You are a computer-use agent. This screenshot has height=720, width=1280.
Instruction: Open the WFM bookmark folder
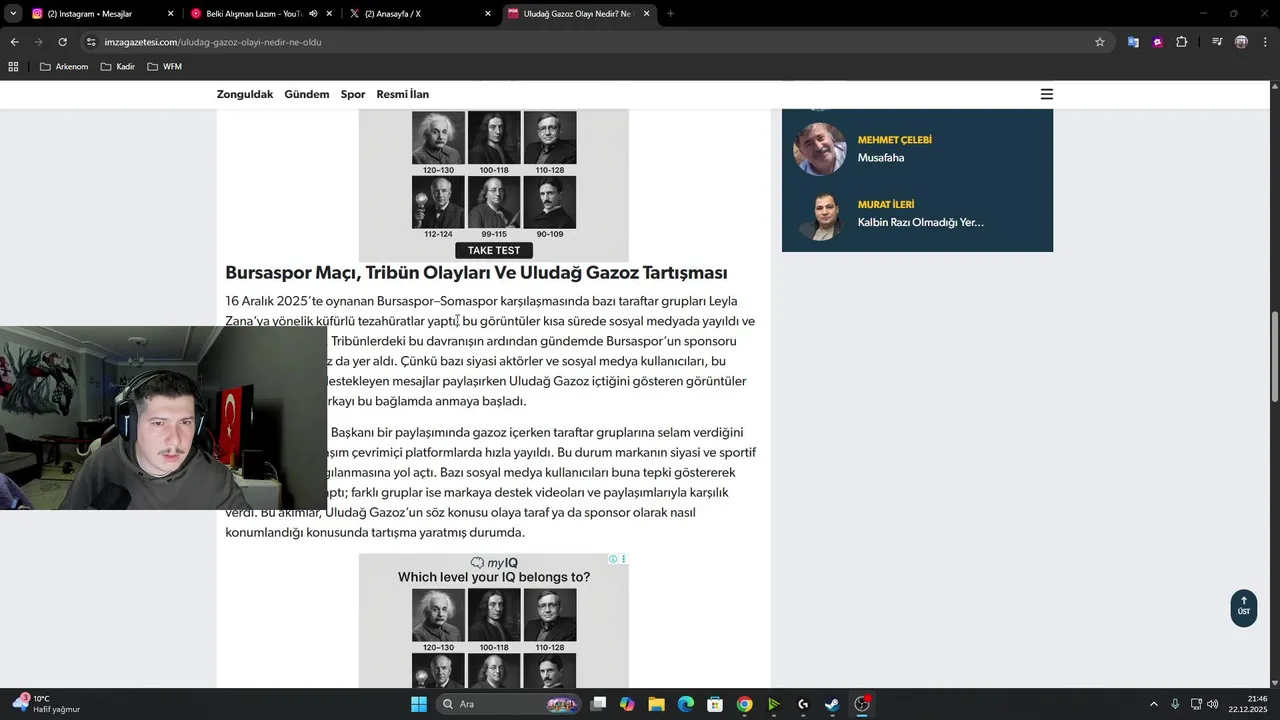click(x=164, y=67)
